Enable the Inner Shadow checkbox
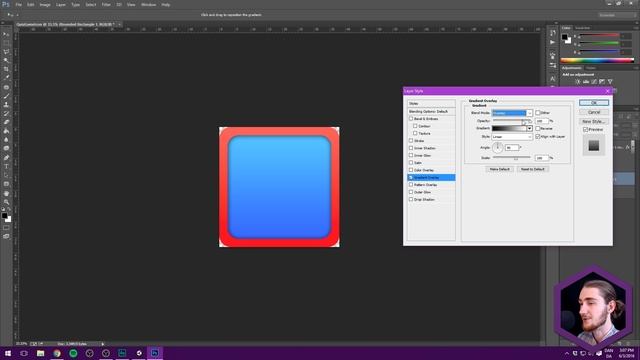Viewport: 640px width, 360px height. pos(411,148)
